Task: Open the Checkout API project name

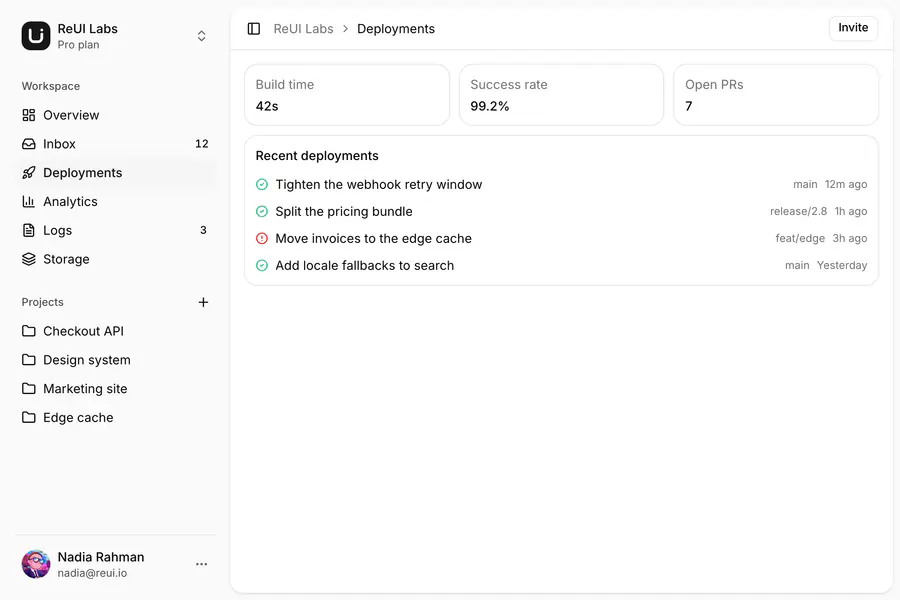Action: tap(83, 331)
